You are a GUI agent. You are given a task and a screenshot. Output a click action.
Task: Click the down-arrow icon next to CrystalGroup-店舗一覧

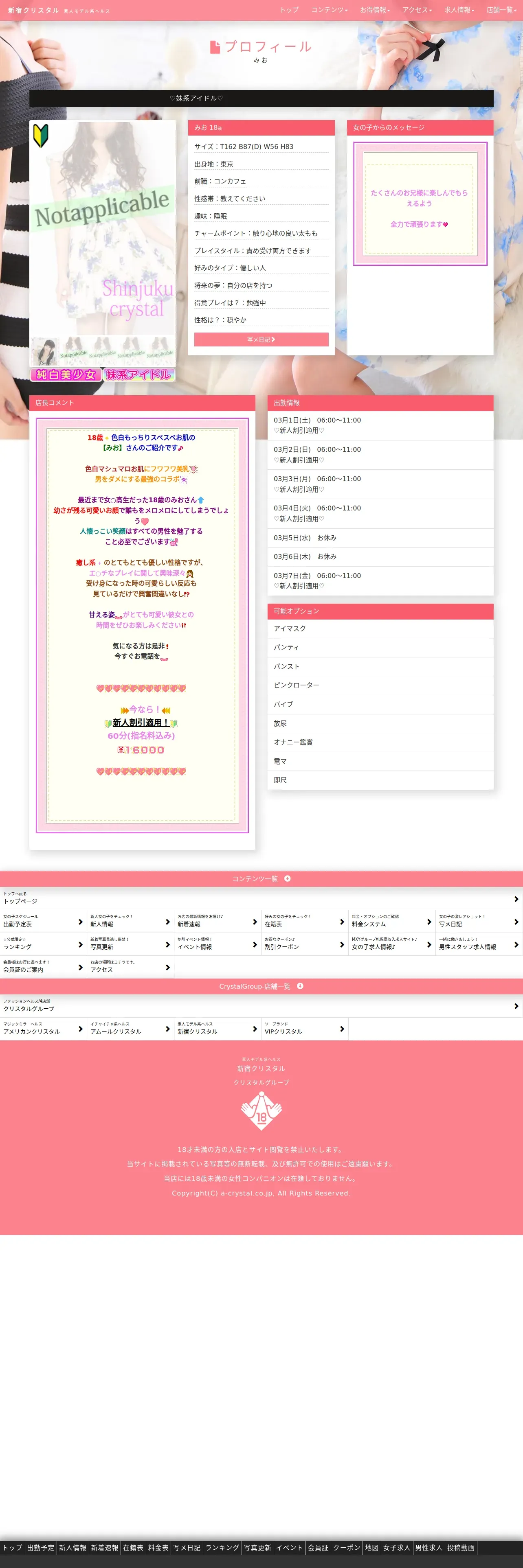(x=300, y=986)
